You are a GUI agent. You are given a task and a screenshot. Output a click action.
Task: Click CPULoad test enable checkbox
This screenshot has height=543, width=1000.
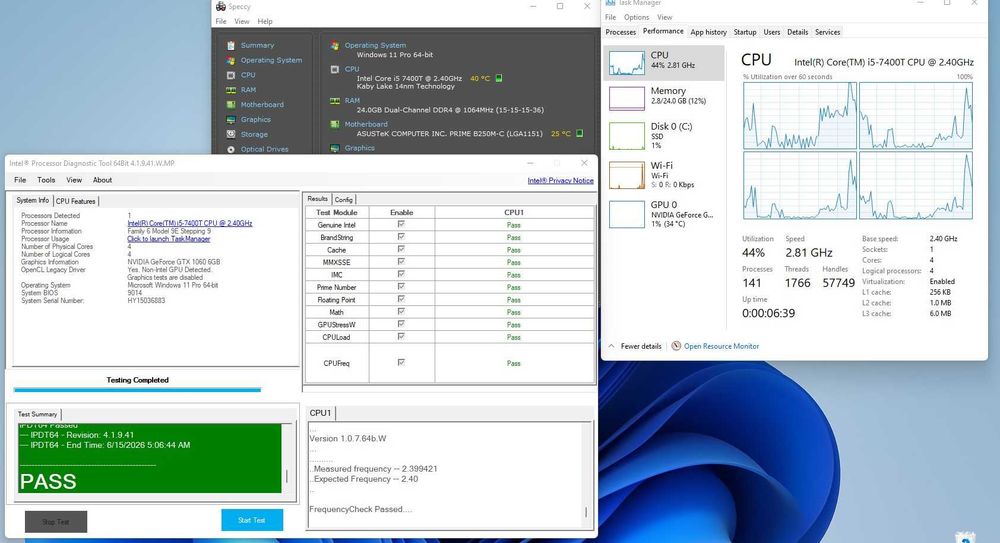(401, 336)
